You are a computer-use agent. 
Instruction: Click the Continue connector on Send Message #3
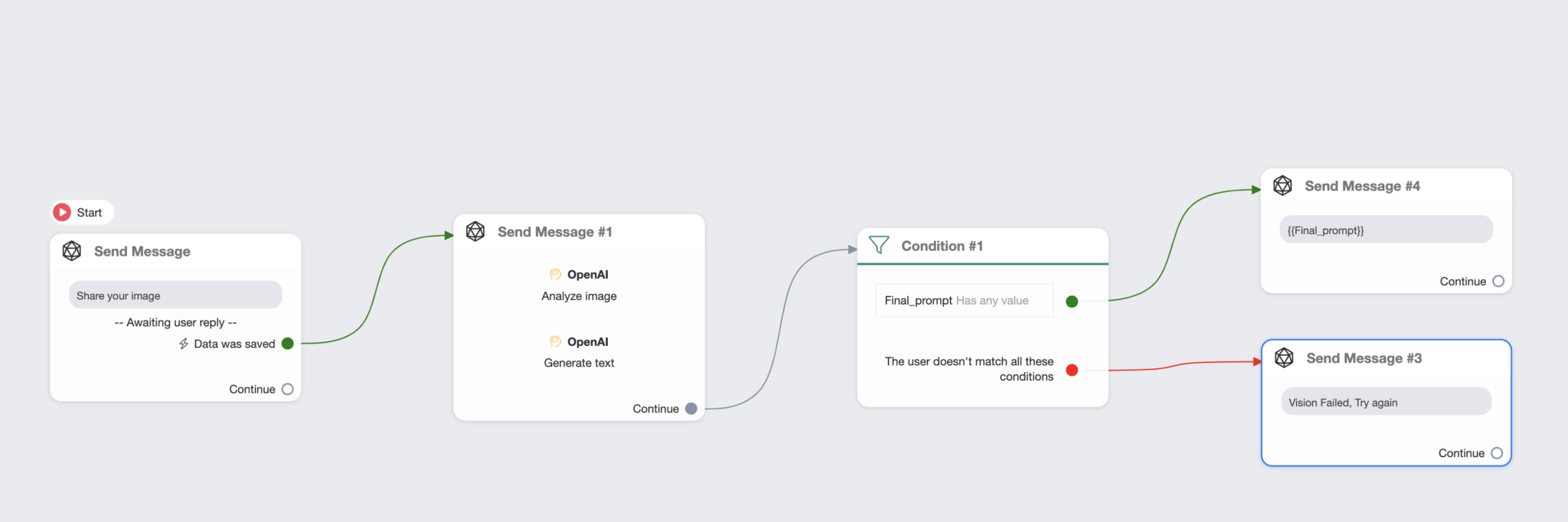[x=1497, y=453]
